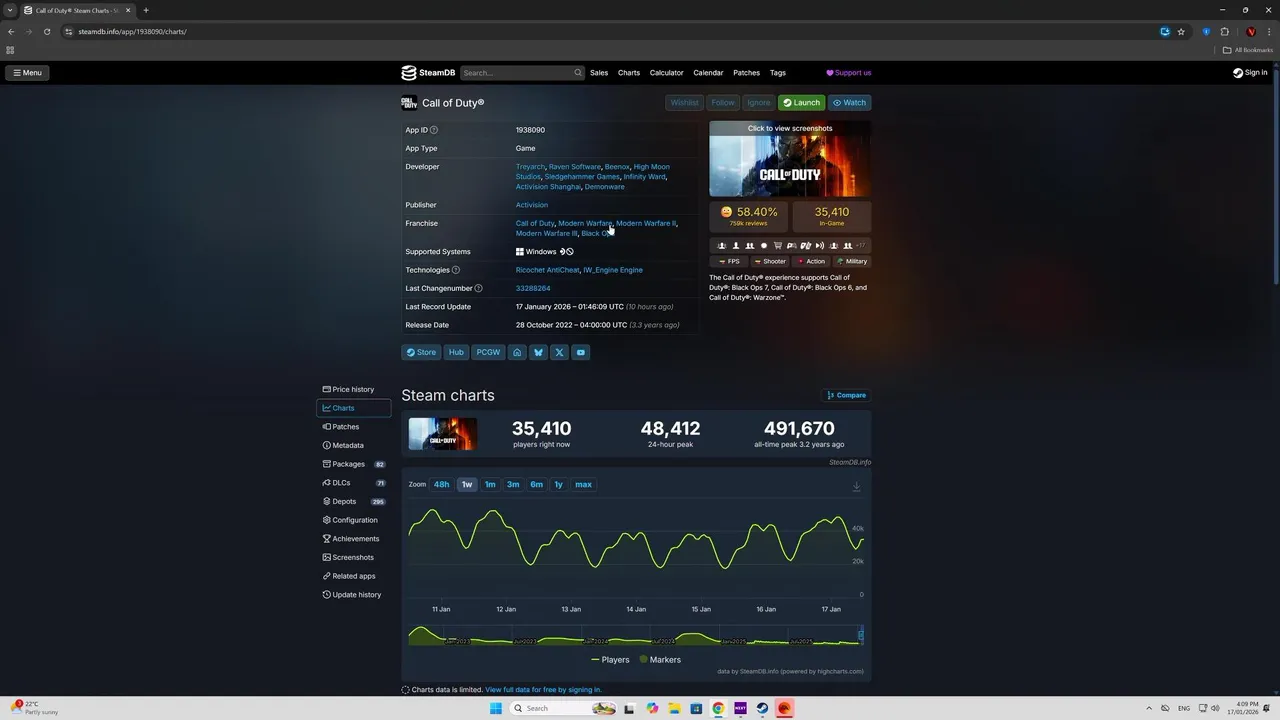Image resolution: width=1280 pixels, height=720 pixels.
Task: Click the green Launch button
Action: (x=802, y=103)
